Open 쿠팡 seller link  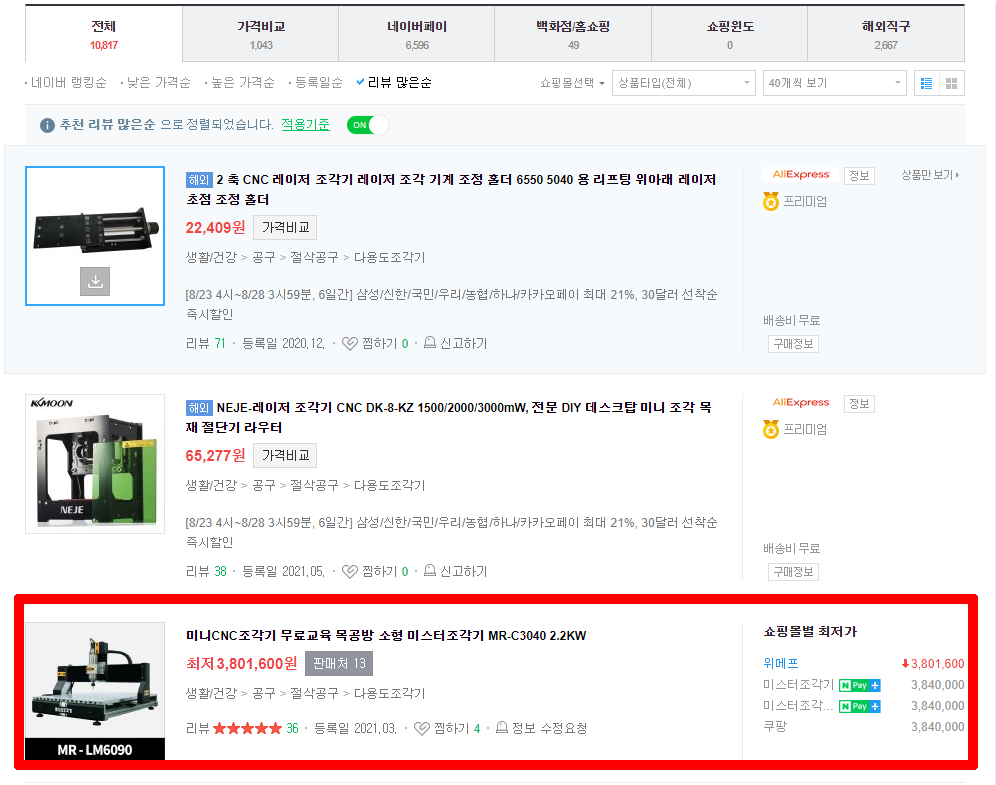775,727
